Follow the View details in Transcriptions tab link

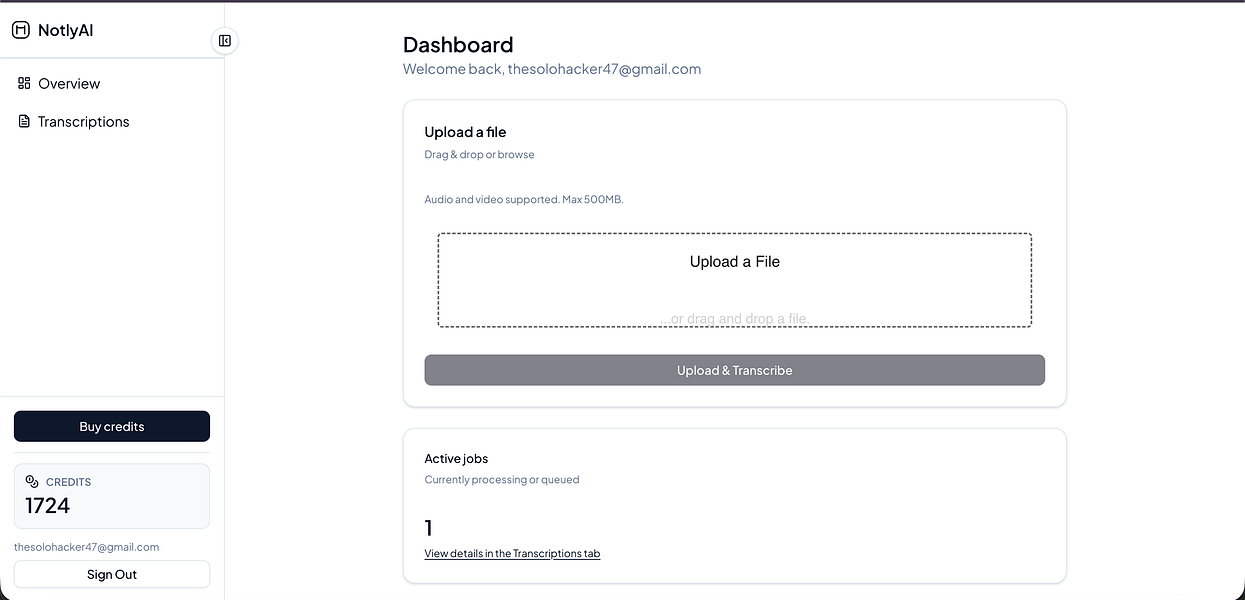pyautogui.click(x=512, y=553)
